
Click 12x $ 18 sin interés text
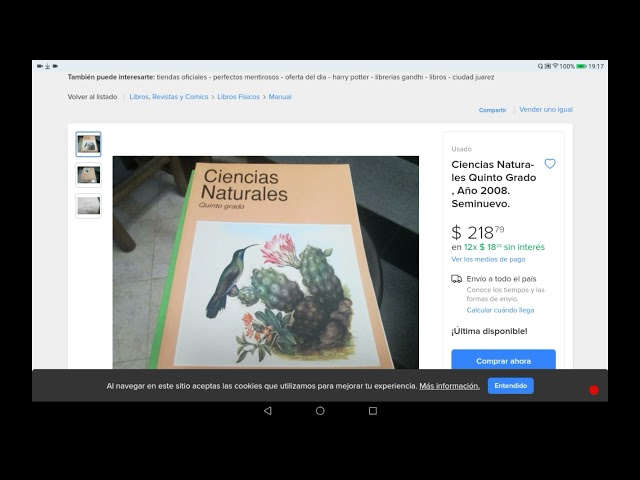coord(504,247)
